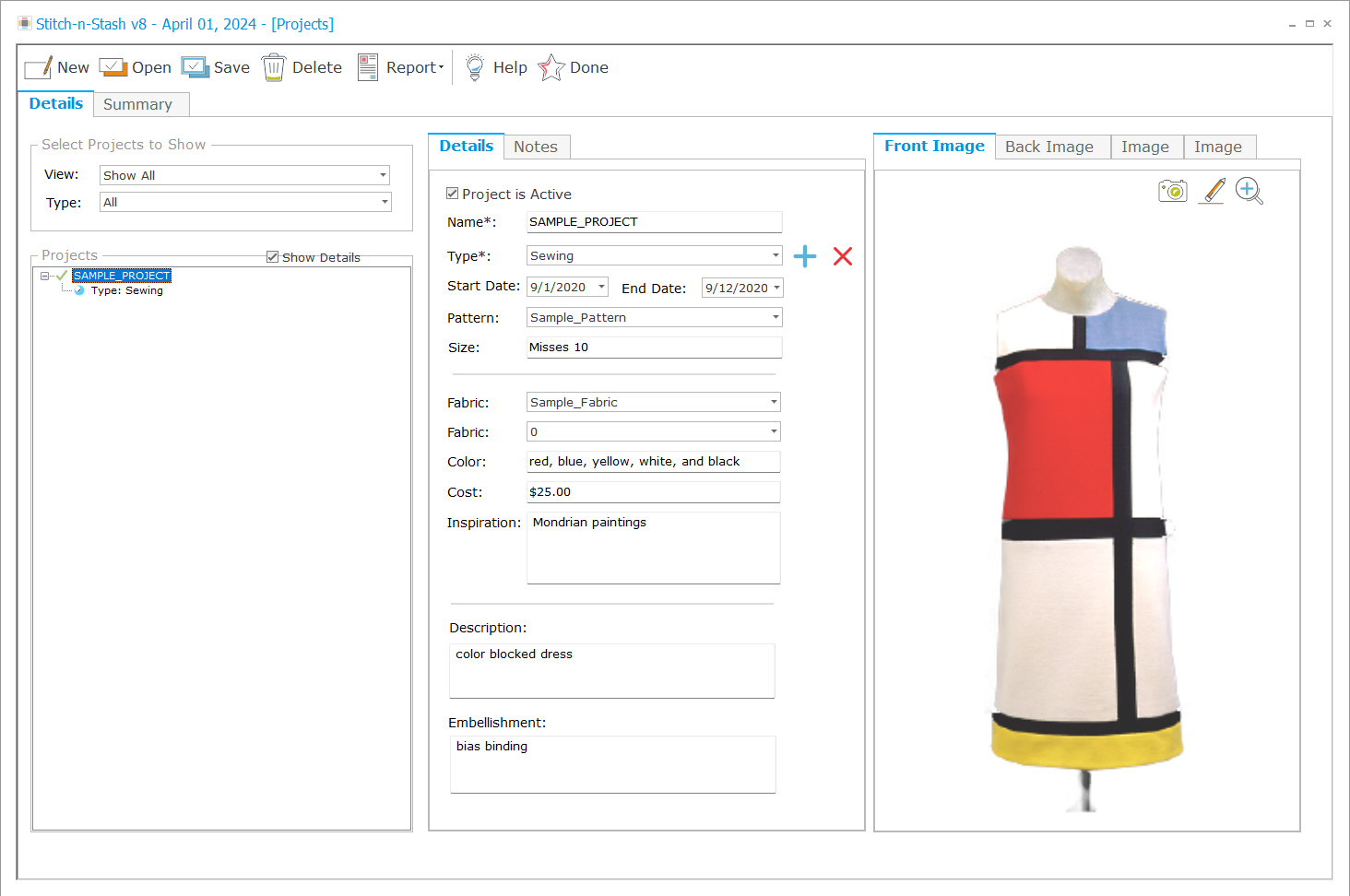Viewport: 1350px width, 896px height.
Task: Minimize the Stitch-n-Stash window
Action: 1292,24
